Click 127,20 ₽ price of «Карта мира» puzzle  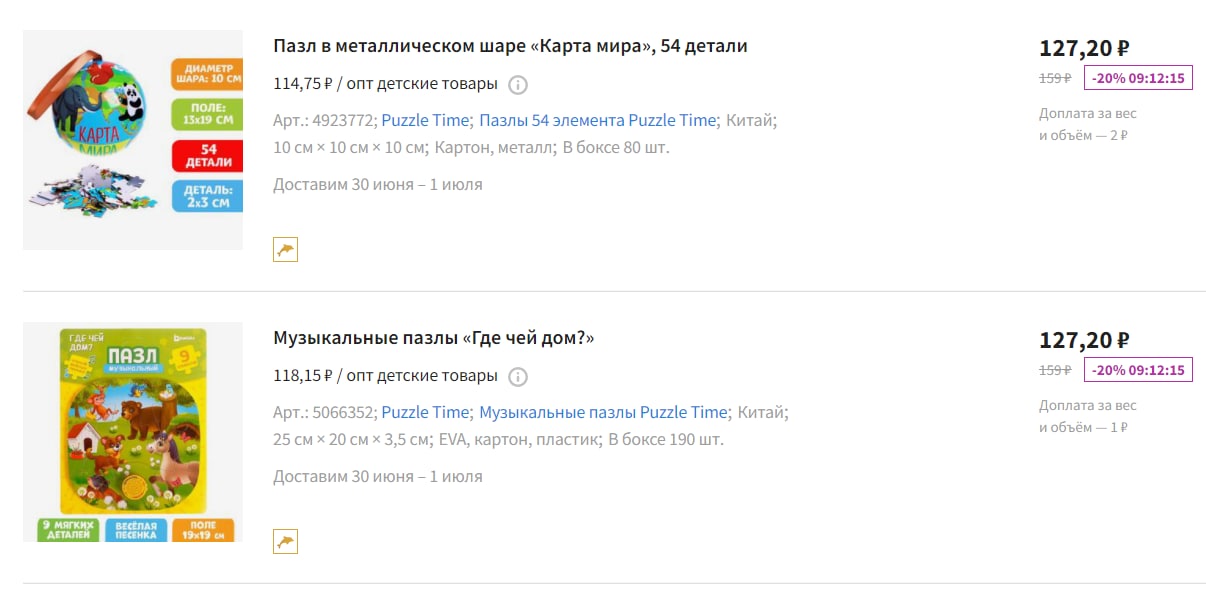pos(1084,48)
